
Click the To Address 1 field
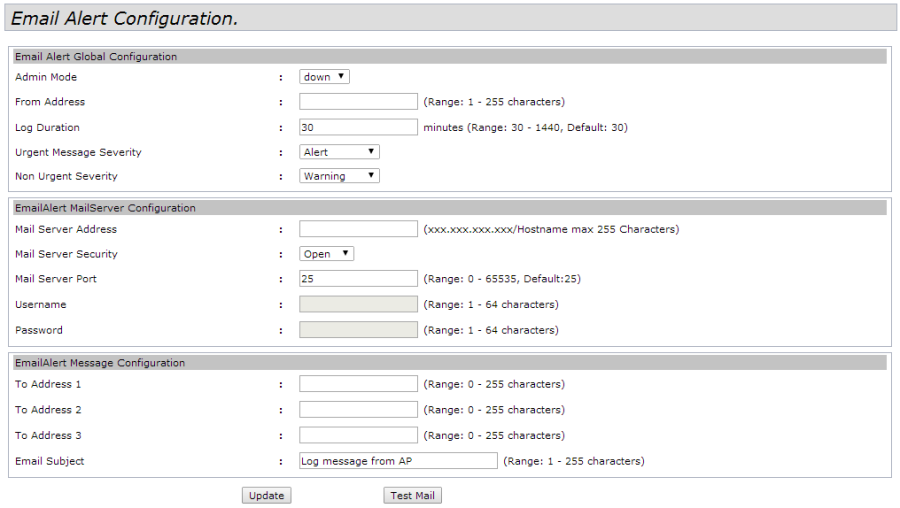358,384
